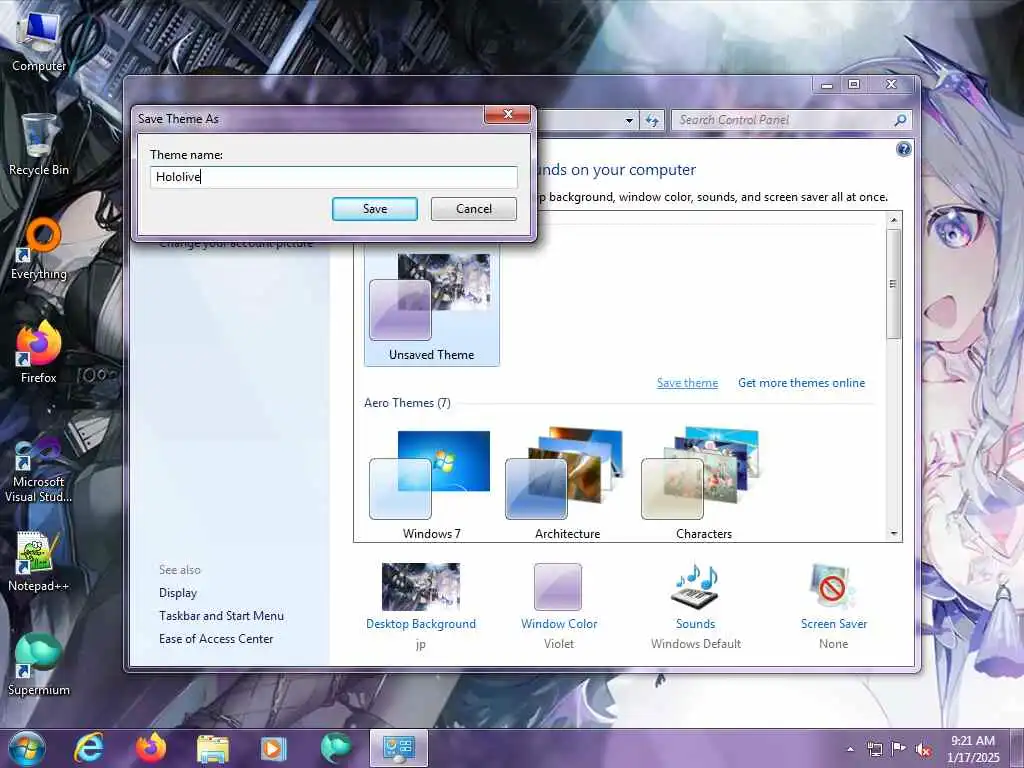Click the theme list scrollbar thumb
Viewport: 1024px width, 768px height.
[894, 283]
